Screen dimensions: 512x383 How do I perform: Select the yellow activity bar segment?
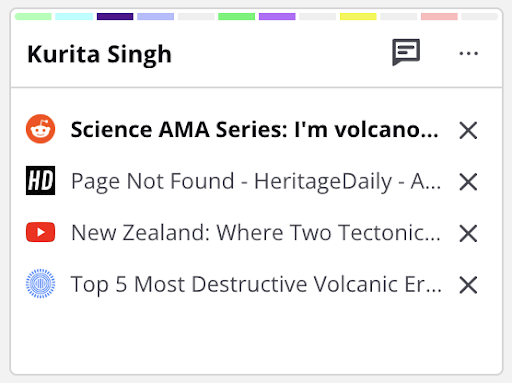(x=358, y=16)
